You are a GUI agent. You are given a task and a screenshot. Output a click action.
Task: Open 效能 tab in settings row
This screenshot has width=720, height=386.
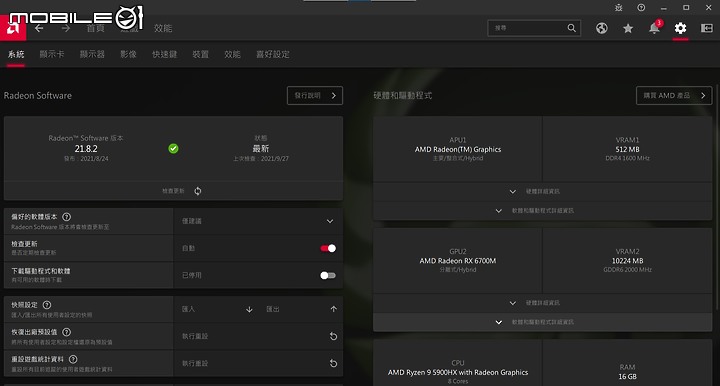[232, 54]
